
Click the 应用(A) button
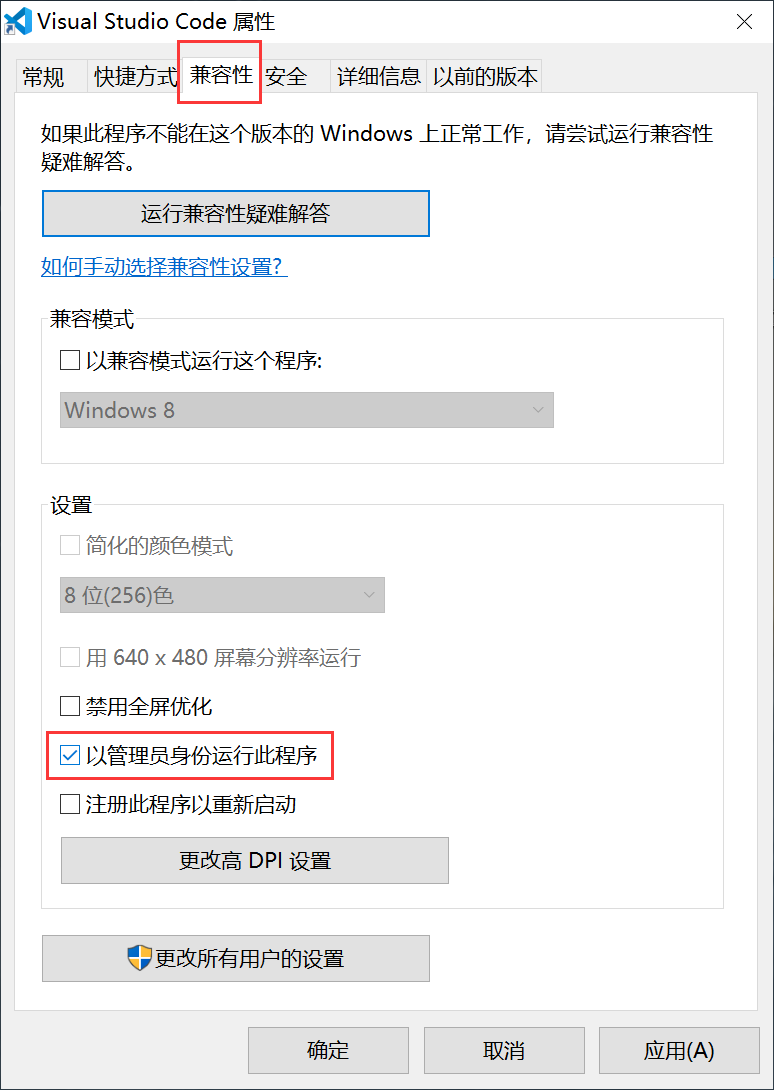[x=679, y=1050]
